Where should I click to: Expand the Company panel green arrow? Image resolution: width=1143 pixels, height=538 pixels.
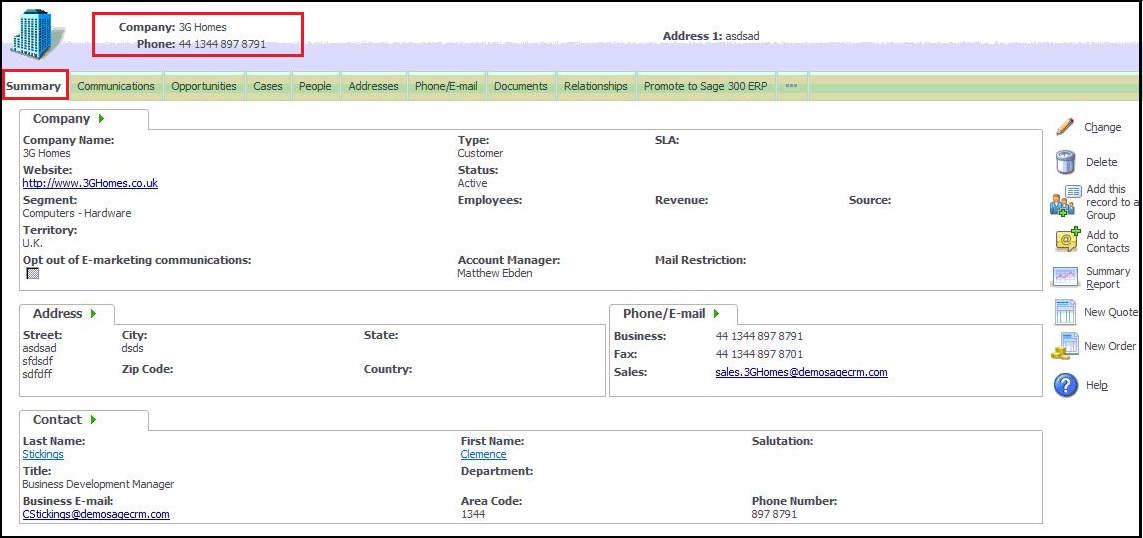point(101,119)
